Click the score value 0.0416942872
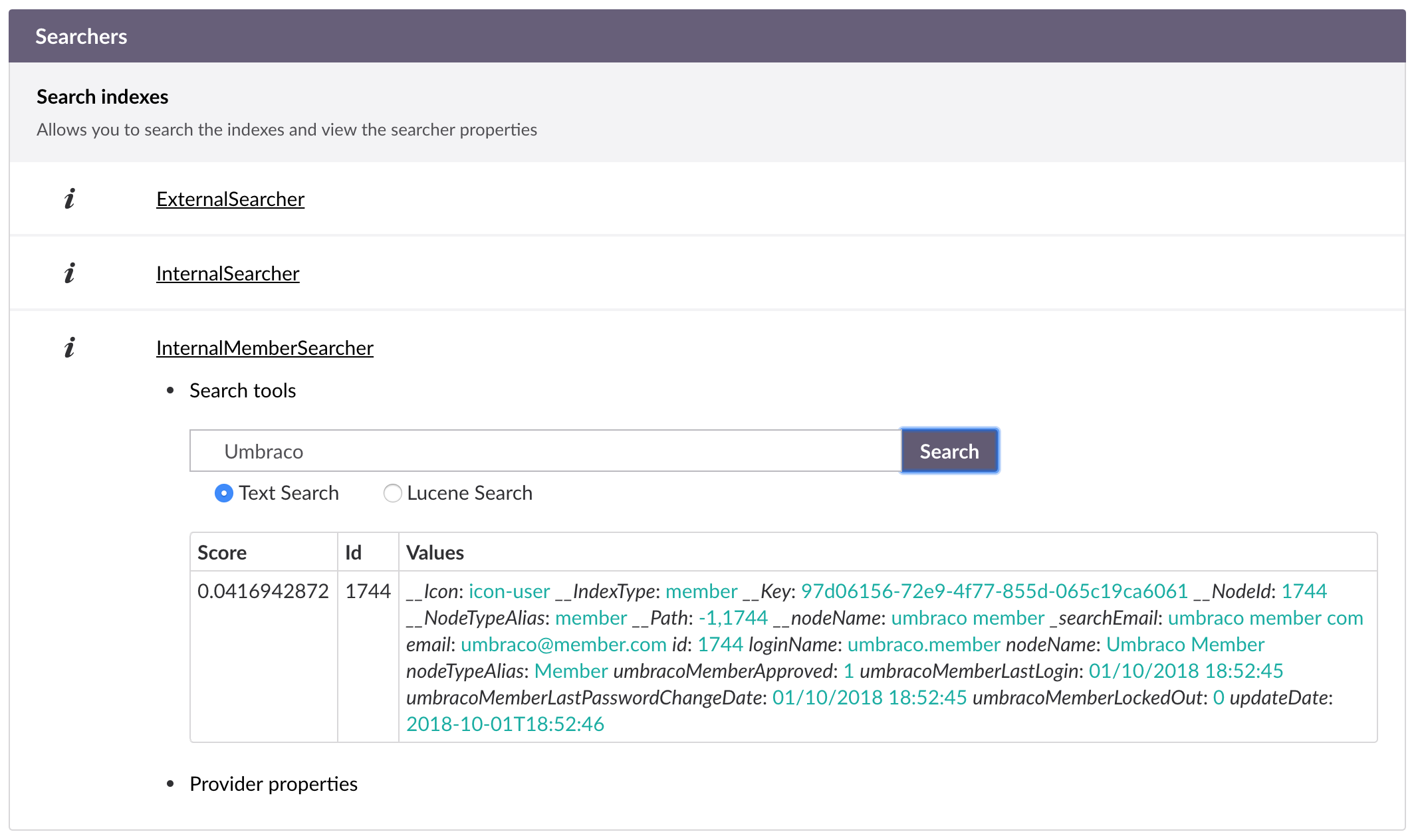Image resolution: width=1416 pixels, height=840 pixels. click(263, 591)
